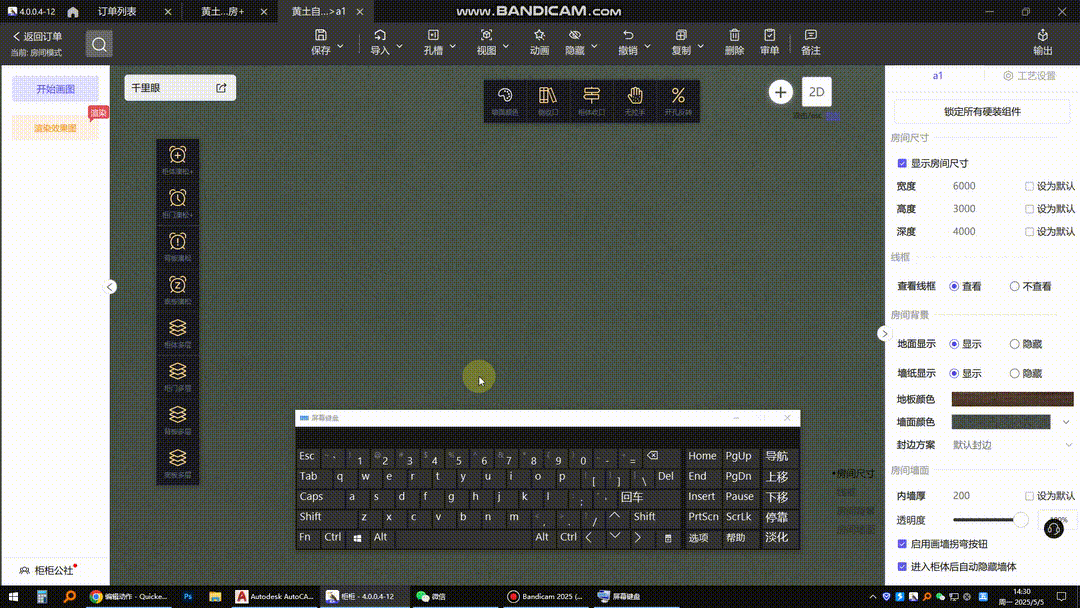Click the magnifier search icon
1080x608 pixels.
click(x=99, y=44)
